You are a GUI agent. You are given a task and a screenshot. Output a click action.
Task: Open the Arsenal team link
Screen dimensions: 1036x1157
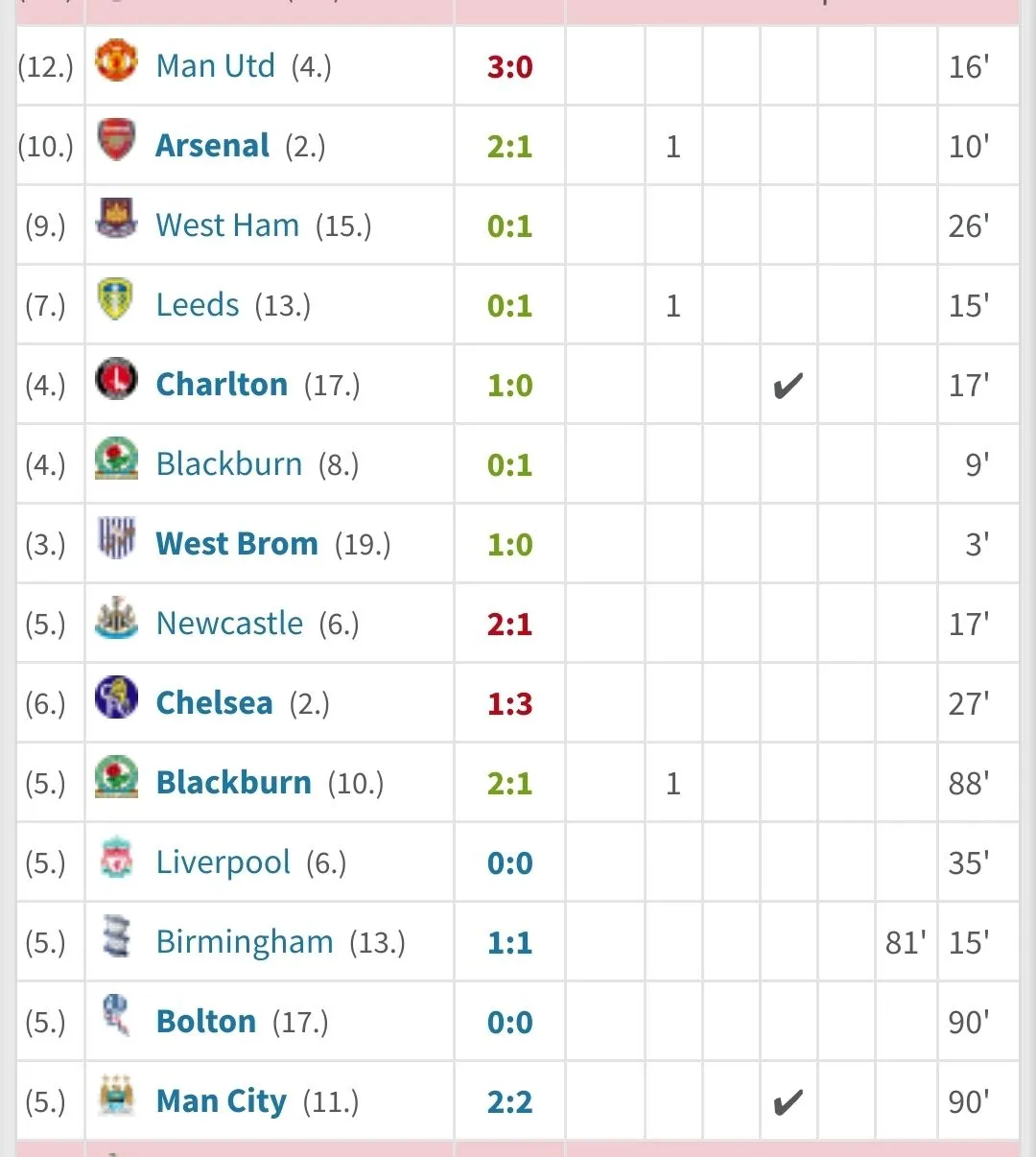212,146
